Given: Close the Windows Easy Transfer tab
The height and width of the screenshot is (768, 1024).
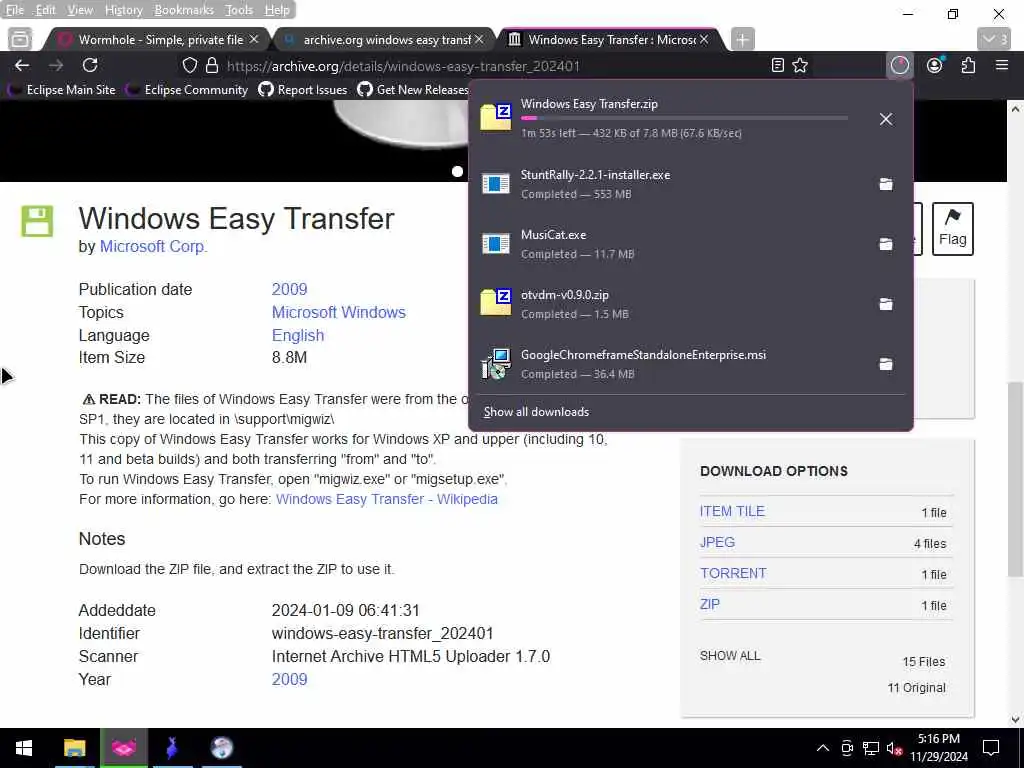Looking at the screenshot, I should pos(704,39).
